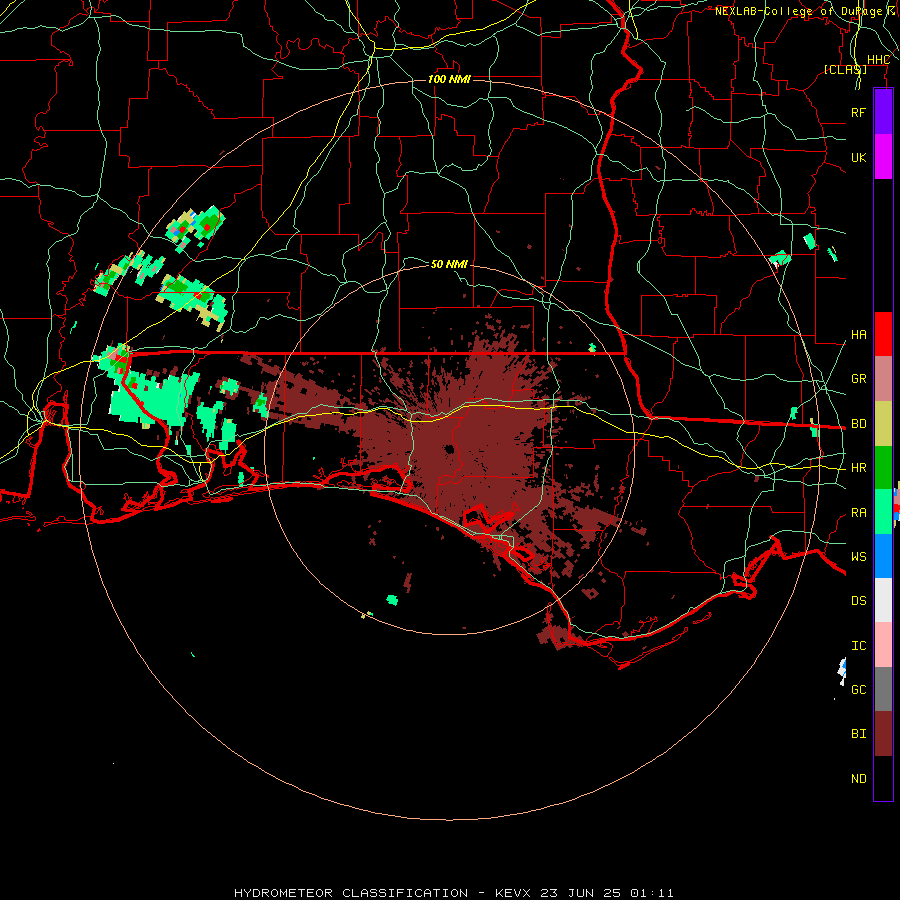Click the RA light green legend swatch
Image resolution: width=900 pixels, height=900 pixels.
point(883,512)
